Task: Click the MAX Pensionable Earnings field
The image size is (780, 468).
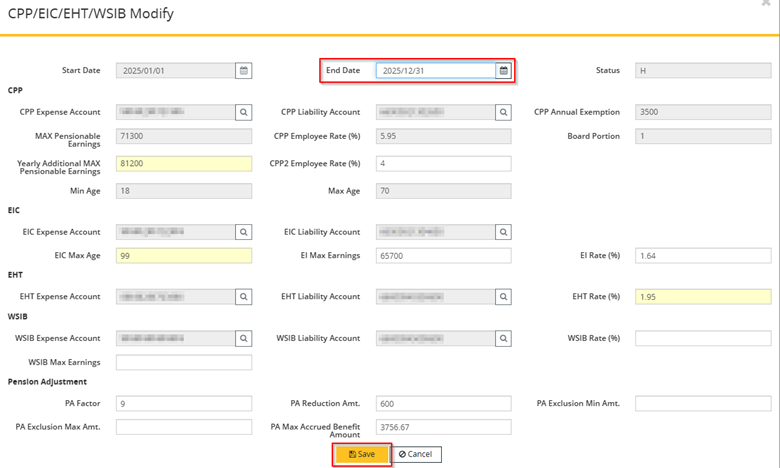Action: 184,136
